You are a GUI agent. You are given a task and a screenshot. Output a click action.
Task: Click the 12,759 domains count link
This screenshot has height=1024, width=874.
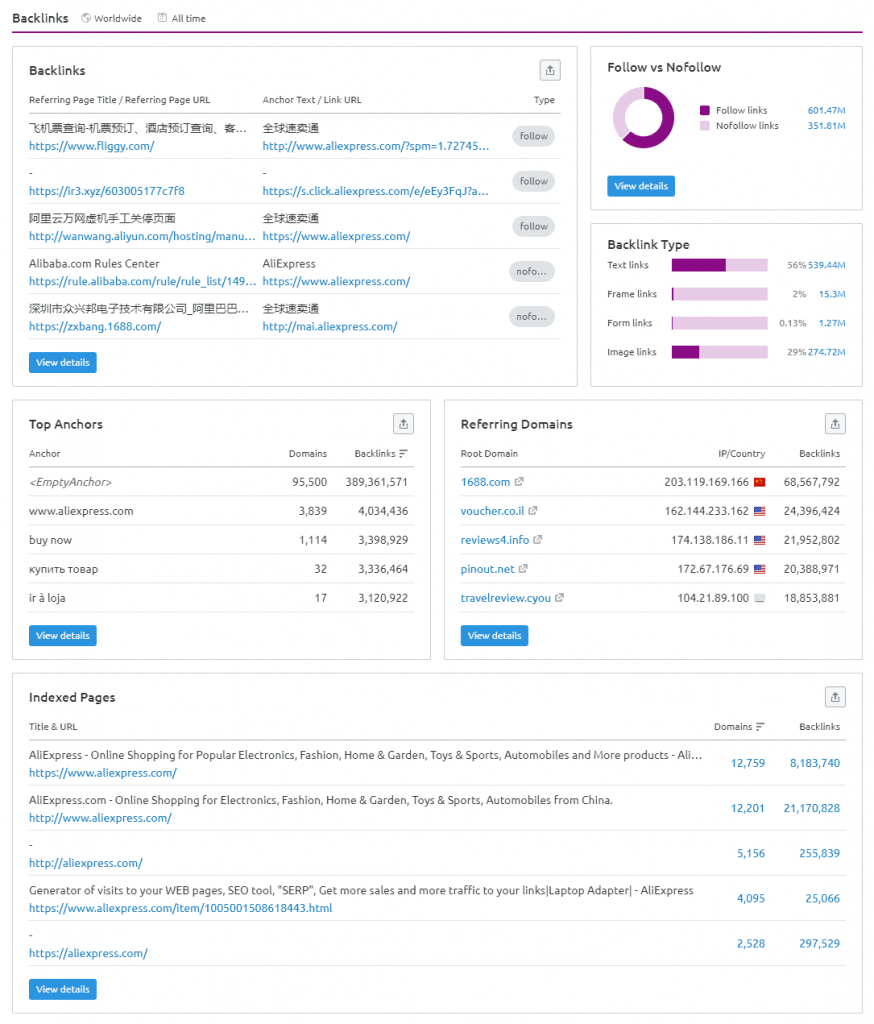point(748,763)
